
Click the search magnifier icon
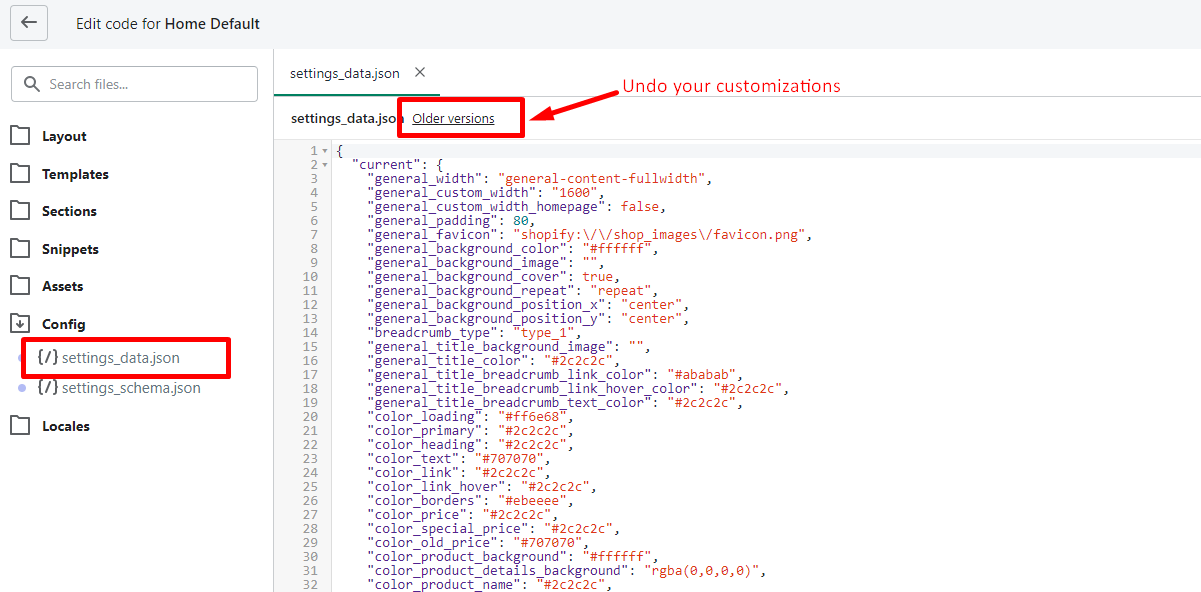(x=32, y=84)
